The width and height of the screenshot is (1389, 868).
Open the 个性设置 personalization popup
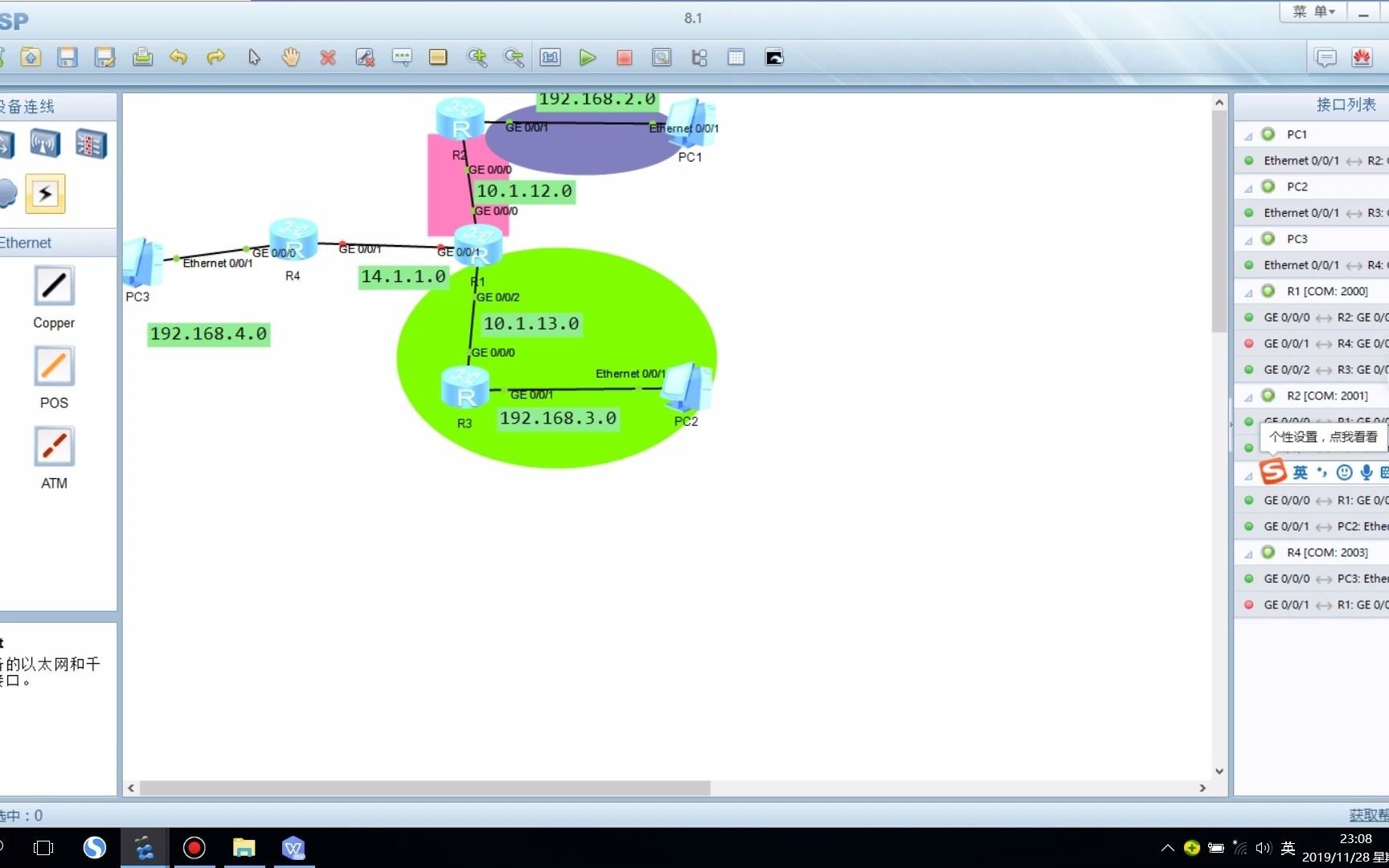point(1324,436)
